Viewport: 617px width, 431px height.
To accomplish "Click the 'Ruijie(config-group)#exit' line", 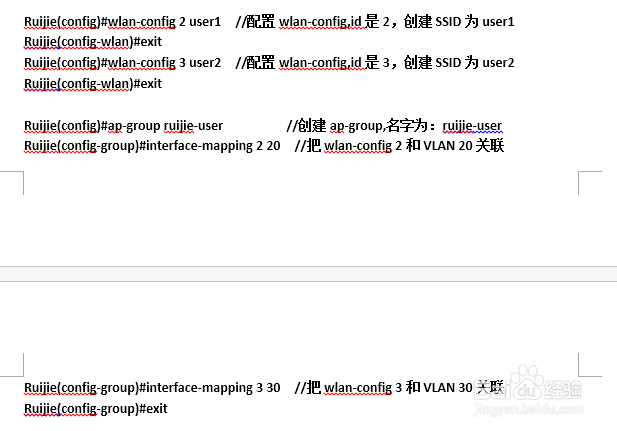I will (x=96, y=409).
